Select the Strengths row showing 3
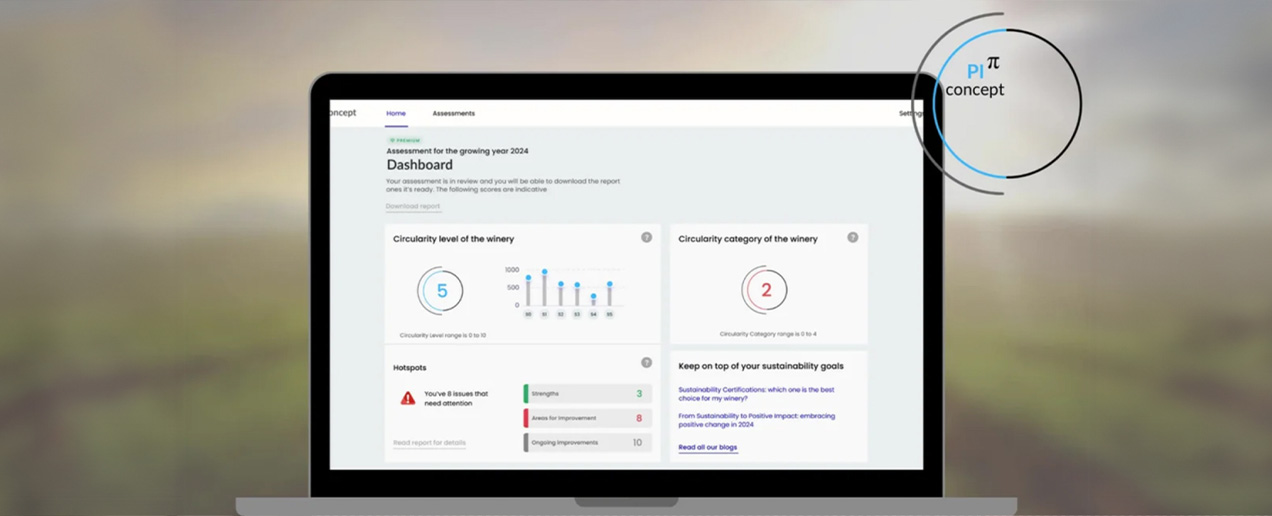Image resolution: width=1272 pixels, height=516 pixels. (588, 394)
